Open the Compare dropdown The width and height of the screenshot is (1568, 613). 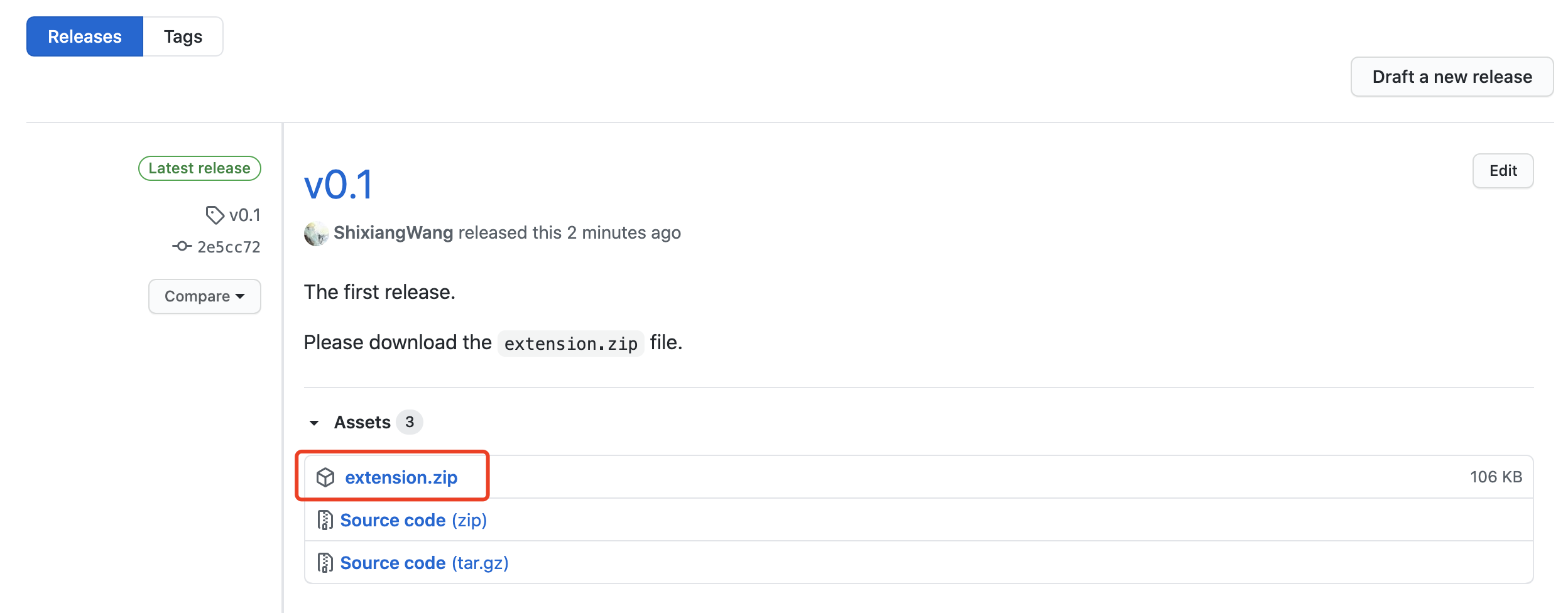tap(205, 296)
